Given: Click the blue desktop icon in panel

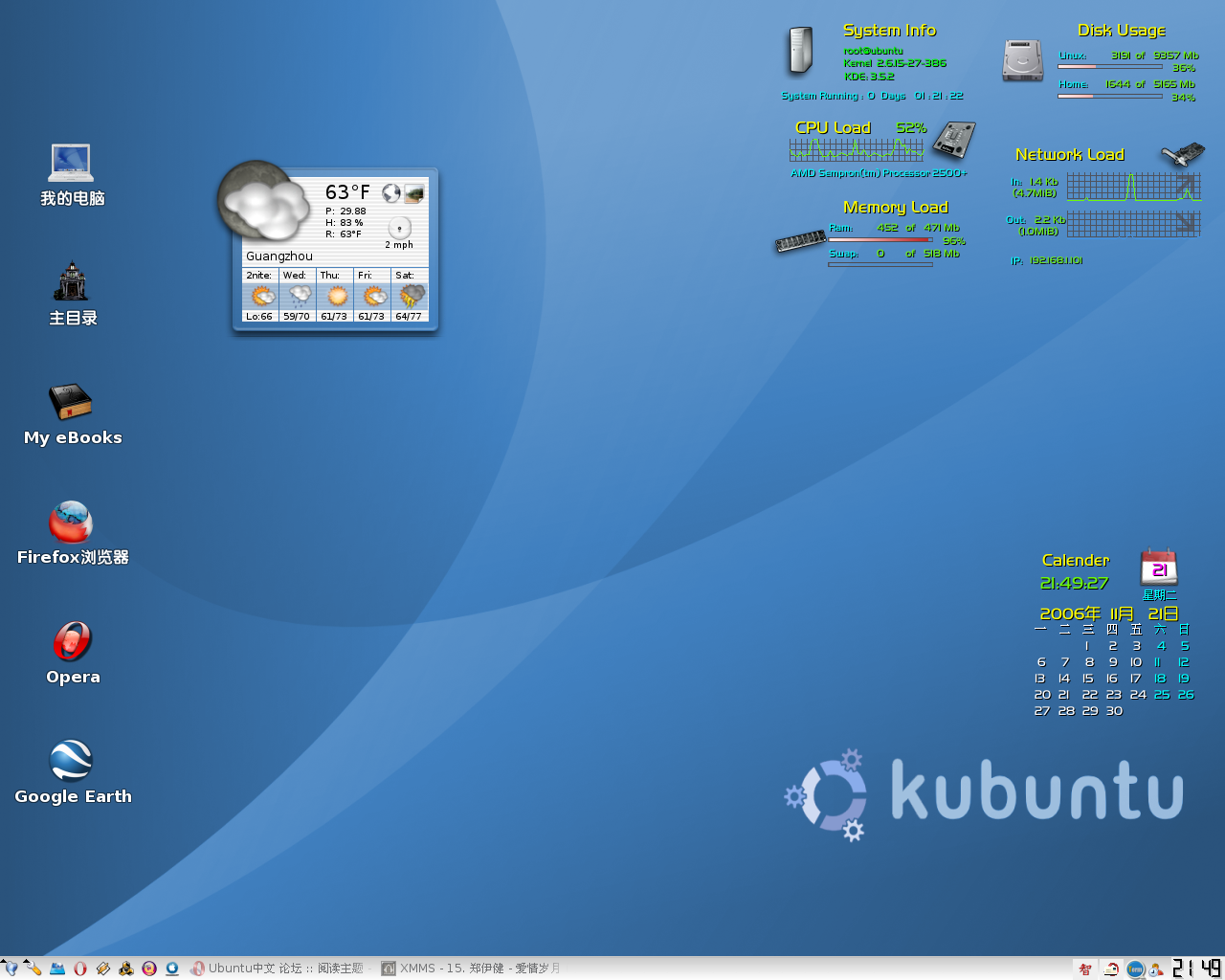Looking at the screenshot, I should click(x=57, y=969).
